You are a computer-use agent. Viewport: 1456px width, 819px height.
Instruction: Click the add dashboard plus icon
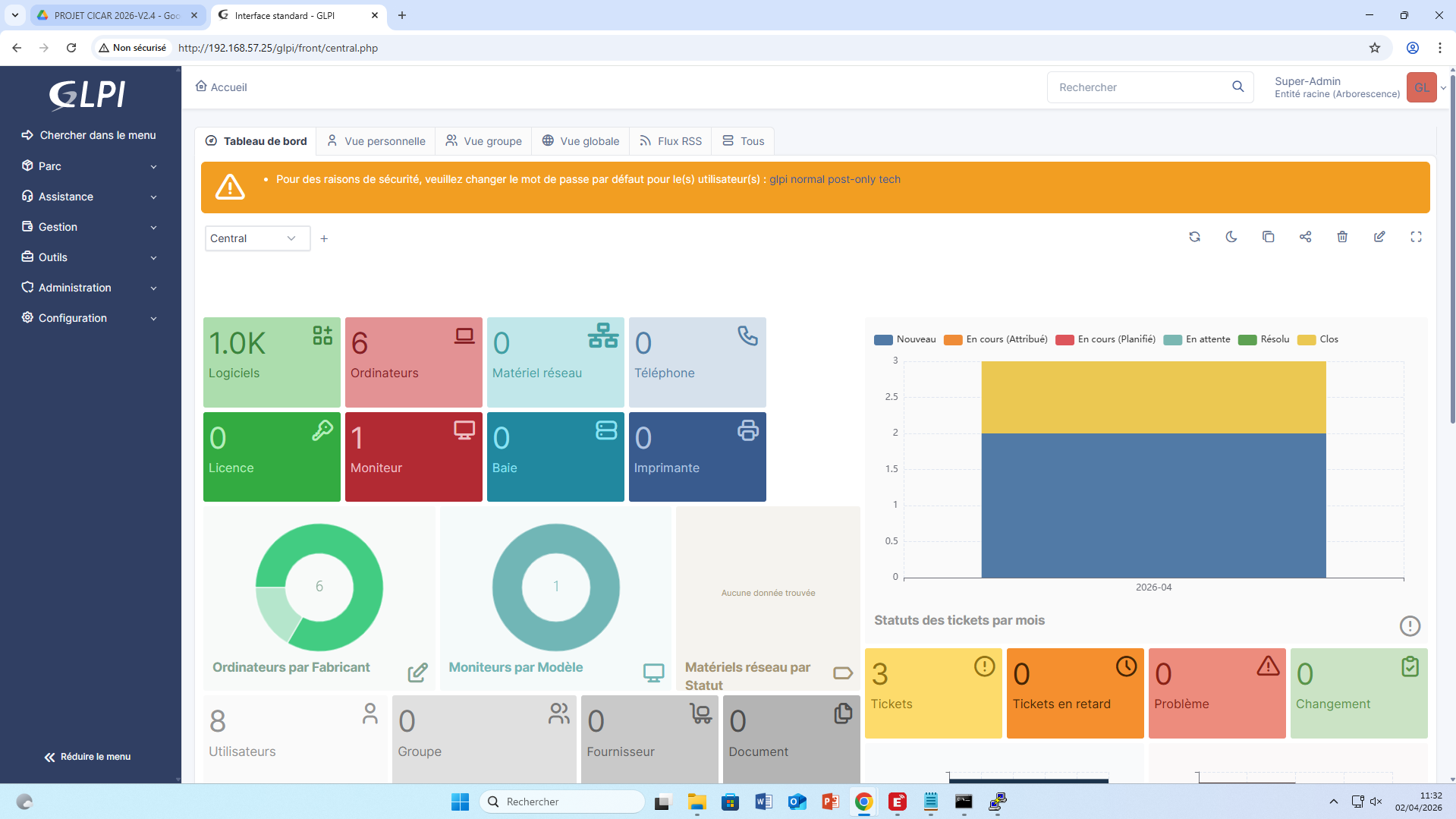[324, 238]
